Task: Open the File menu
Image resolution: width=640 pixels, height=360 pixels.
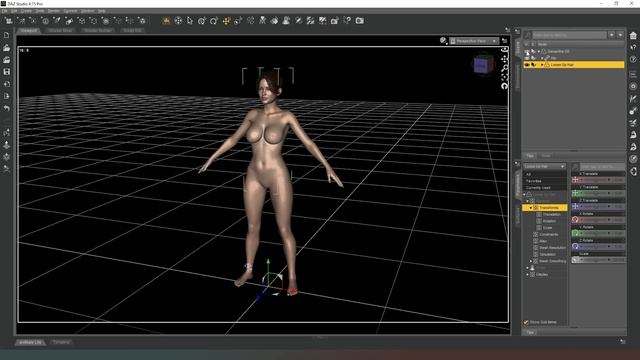Action: (5, 11)
